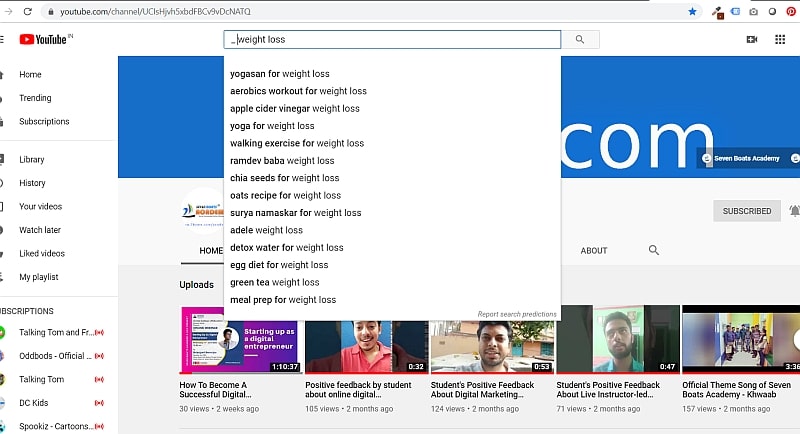Open the Subscriptions sidebar item
The height and width of the screenshot is (434, 800).
click(x=44, y=121)
